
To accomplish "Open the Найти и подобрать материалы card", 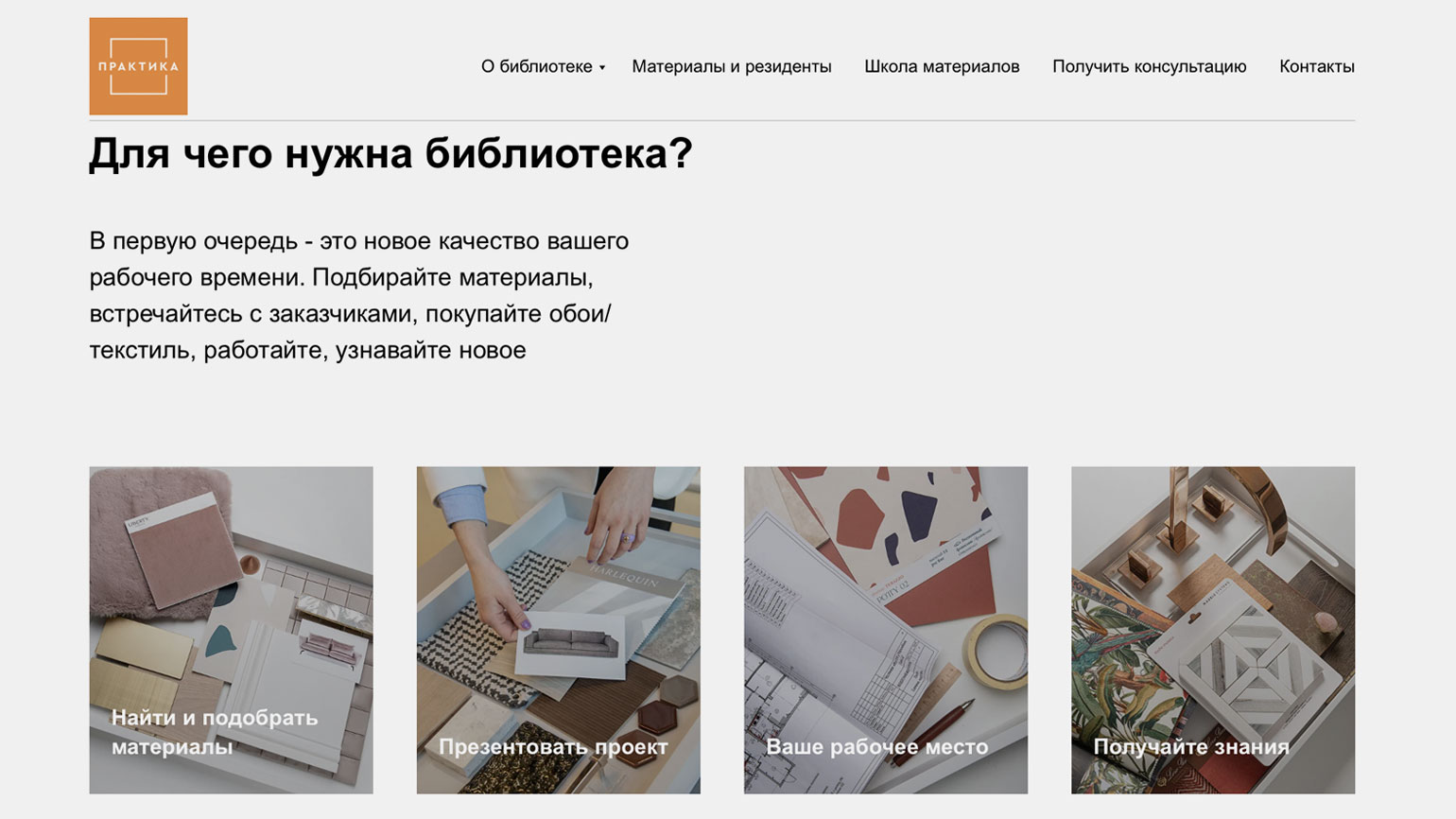I will coord(232,630).
